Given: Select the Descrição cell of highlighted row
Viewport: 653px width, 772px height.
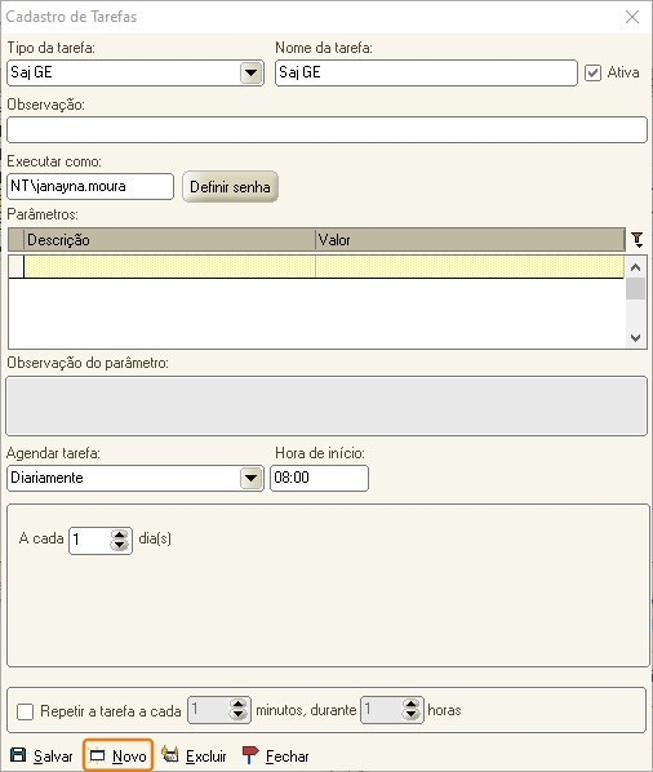Looking at the screenshot, I should [x=169, y=266].
